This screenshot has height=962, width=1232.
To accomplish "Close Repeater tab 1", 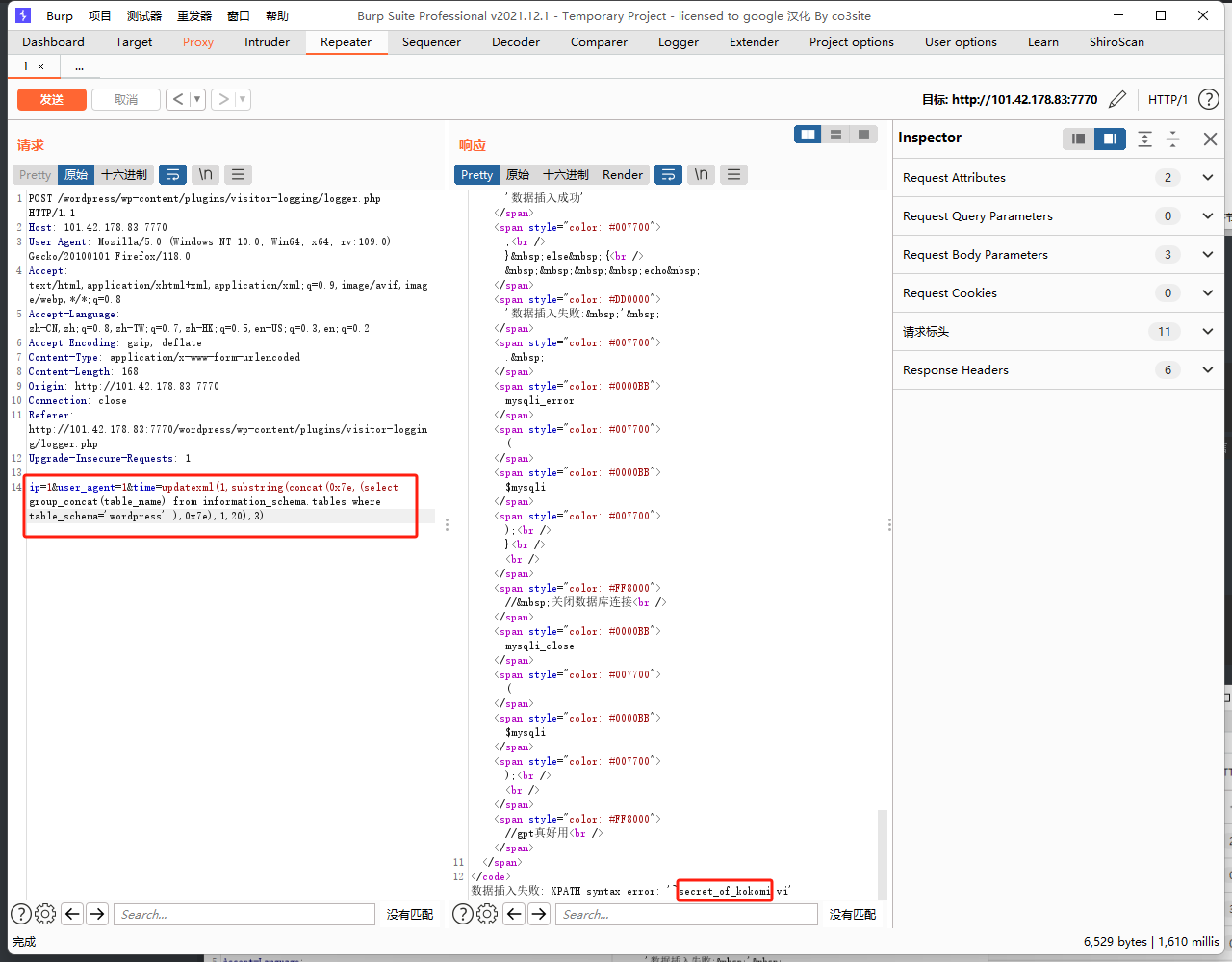I will coord(40,66).
